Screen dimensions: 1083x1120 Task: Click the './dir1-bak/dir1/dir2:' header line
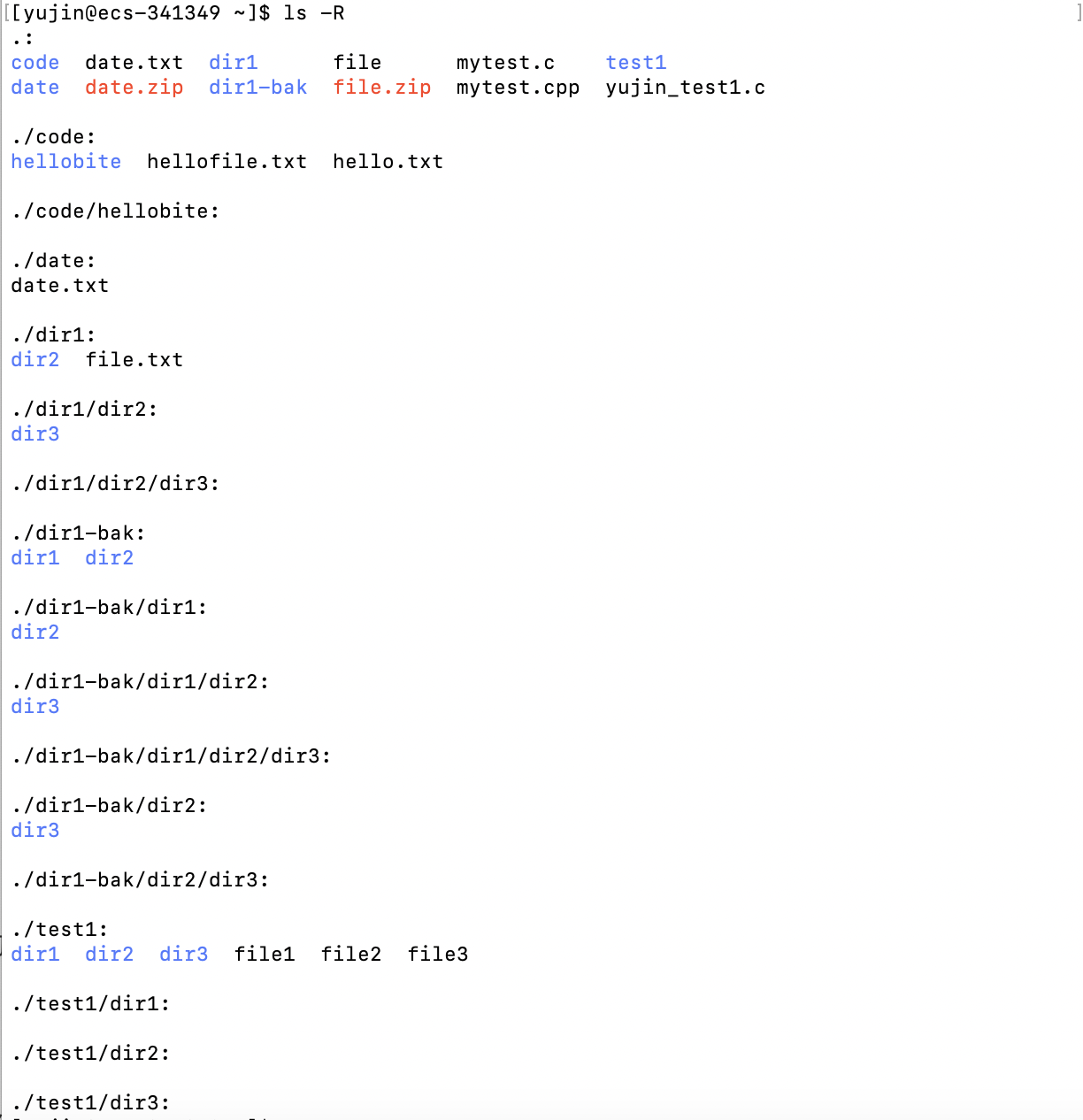(x=141, y=682)
